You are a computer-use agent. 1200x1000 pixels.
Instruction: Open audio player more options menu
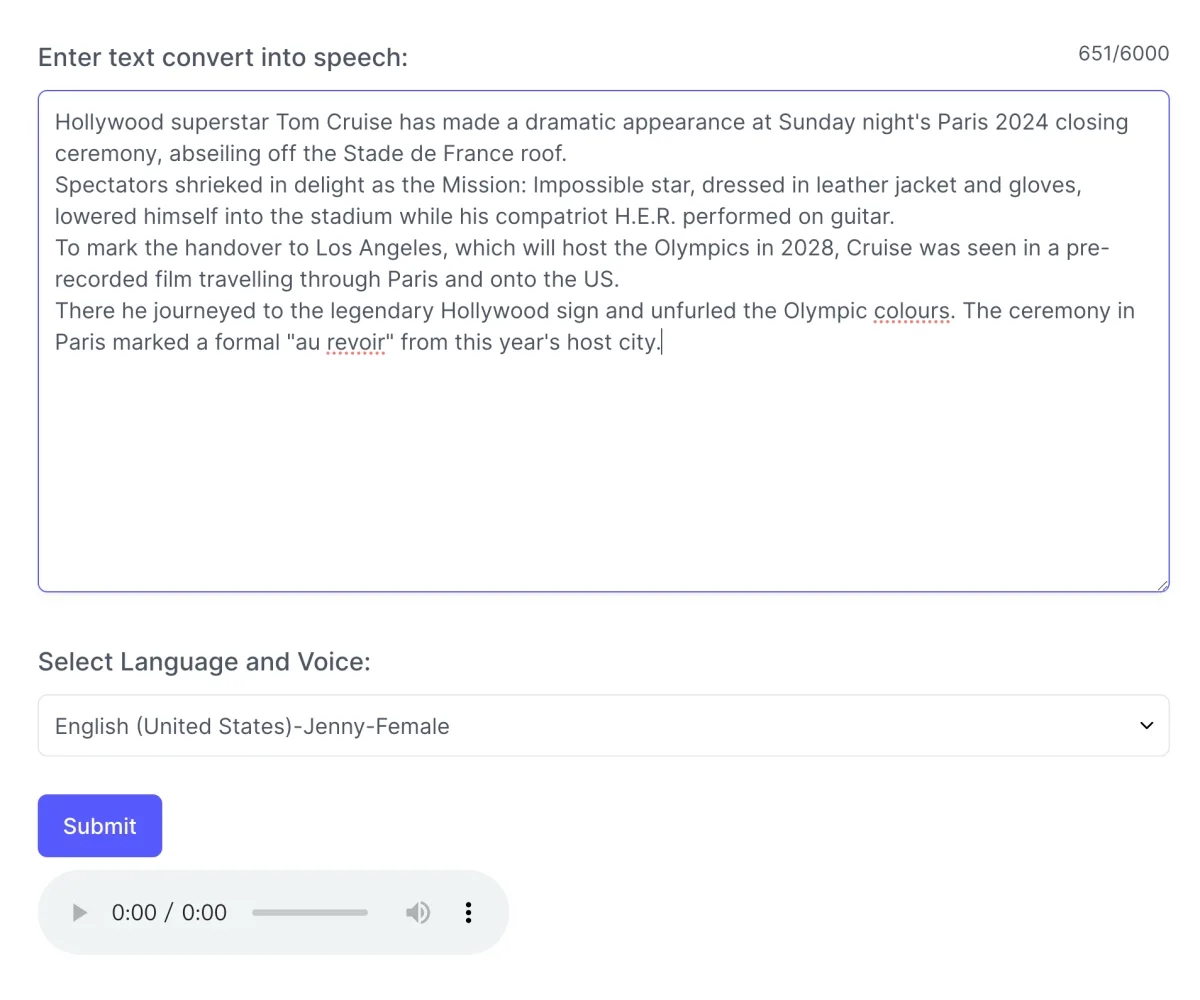tap(468, 912)
